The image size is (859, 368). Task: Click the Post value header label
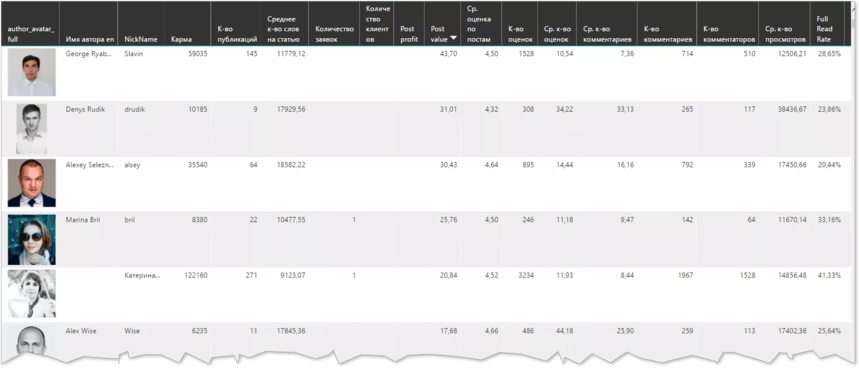click(x=439, y=34)
